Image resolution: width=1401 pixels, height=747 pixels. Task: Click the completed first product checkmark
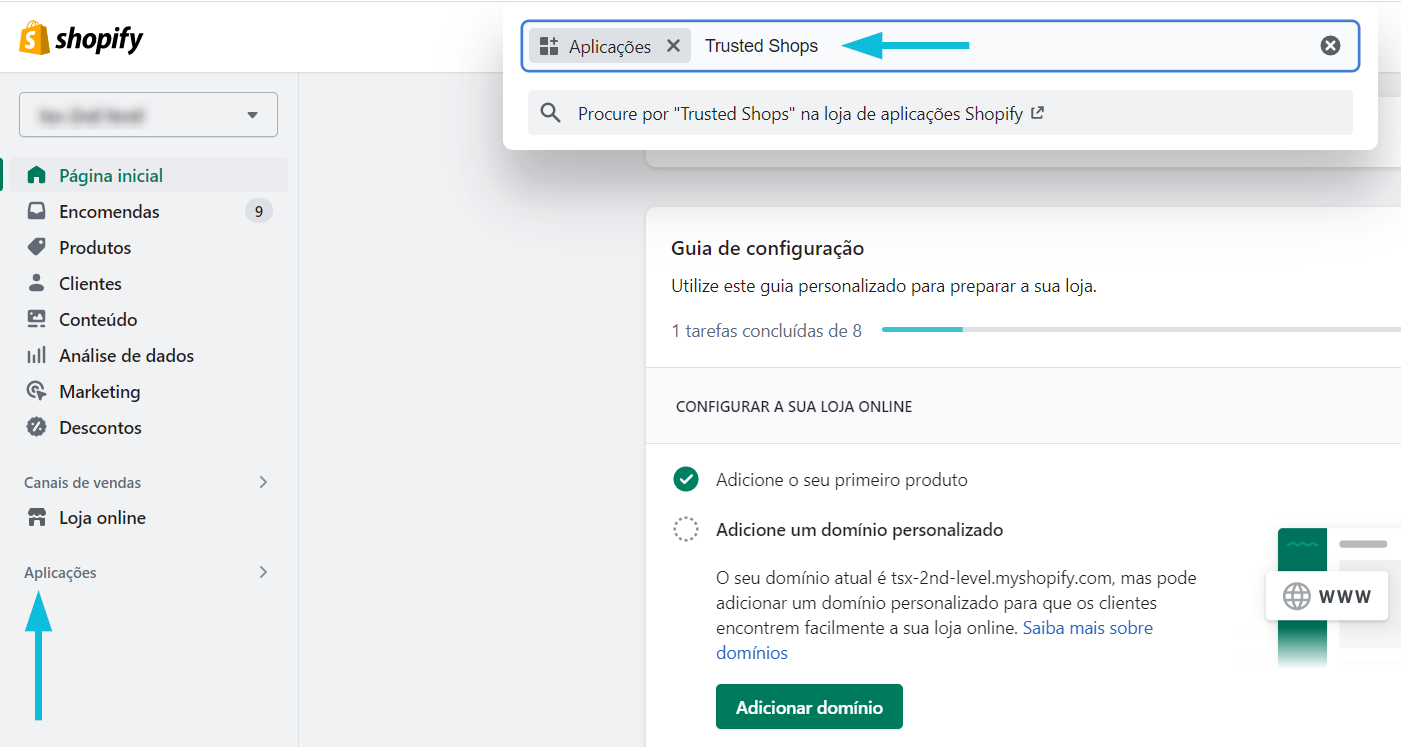pyautogui.click(x=686, y=479)
